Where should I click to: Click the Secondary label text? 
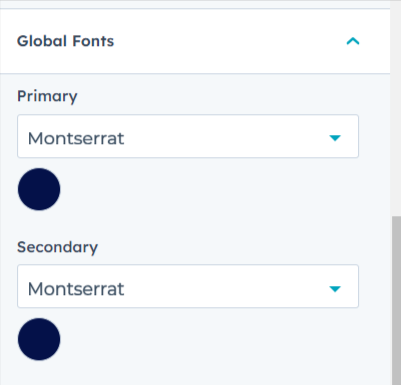57,247
